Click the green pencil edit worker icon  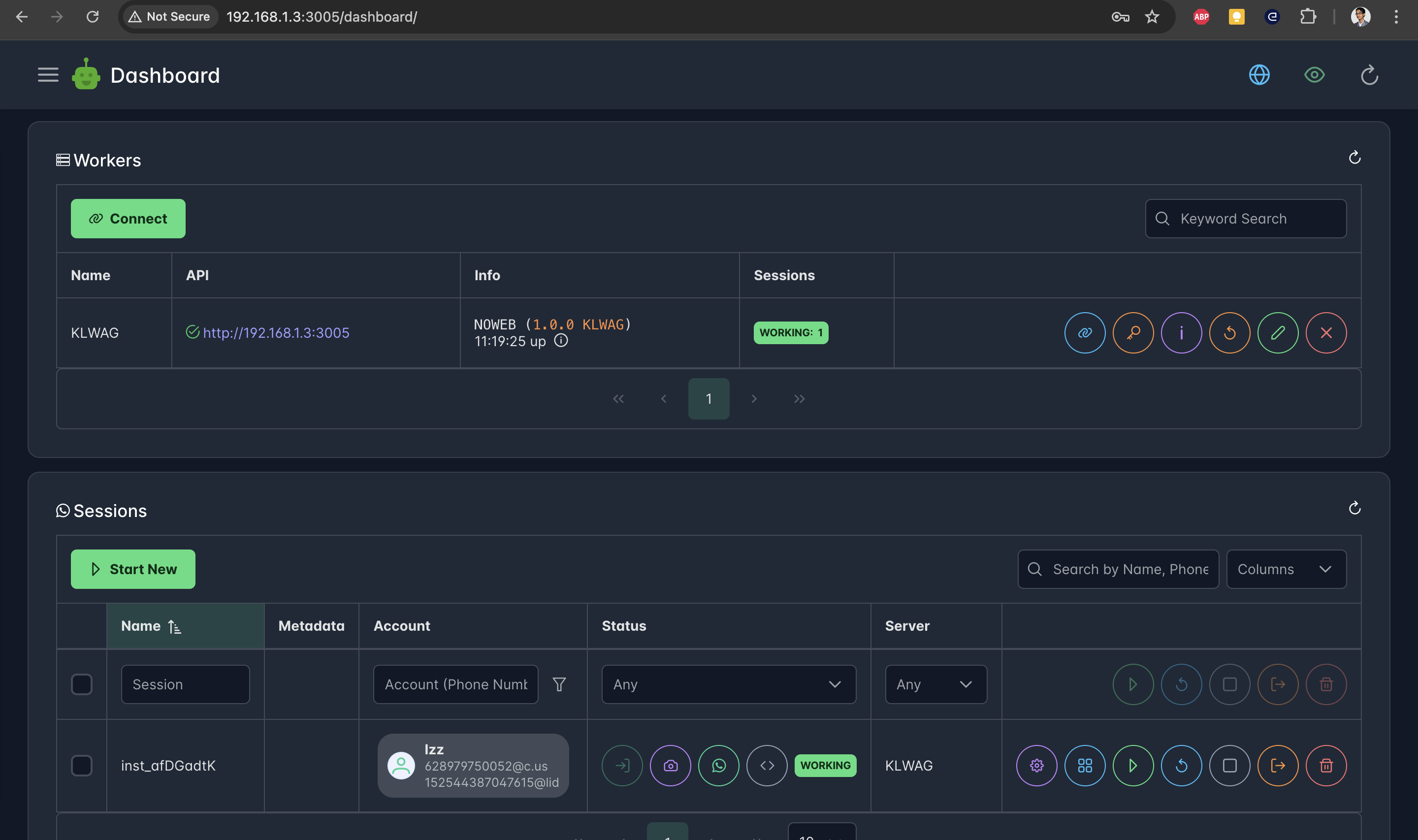click(1278, 333)
